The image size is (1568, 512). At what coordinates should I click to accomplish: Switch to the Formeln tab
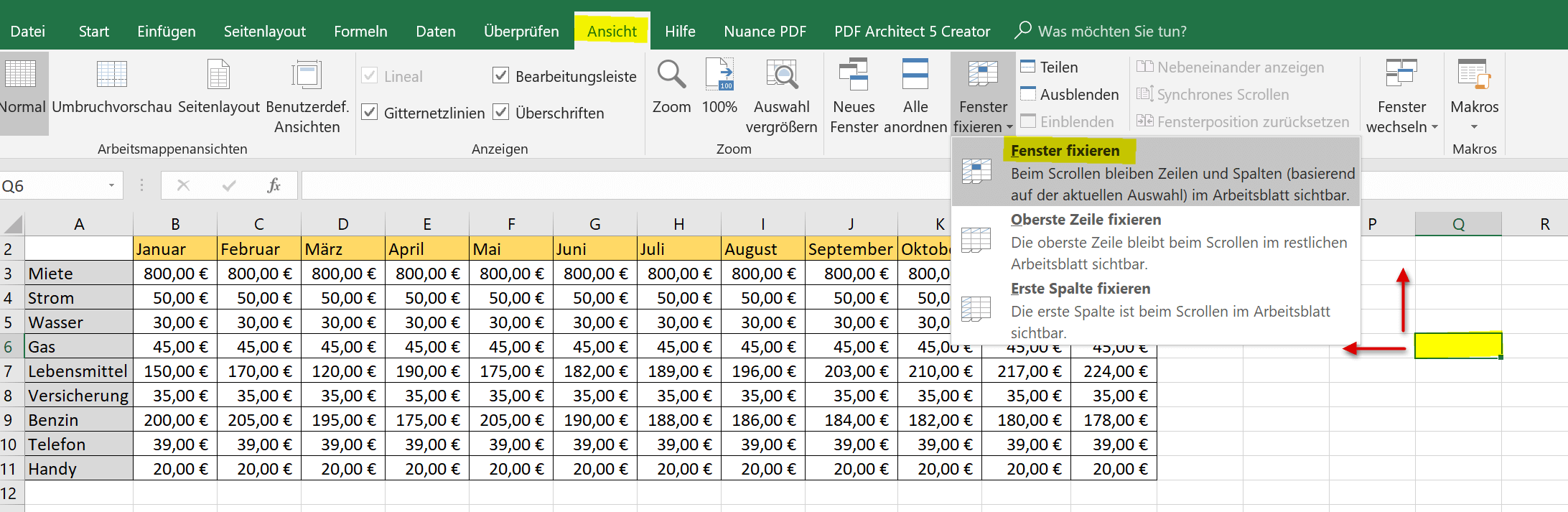click(360, 32)
